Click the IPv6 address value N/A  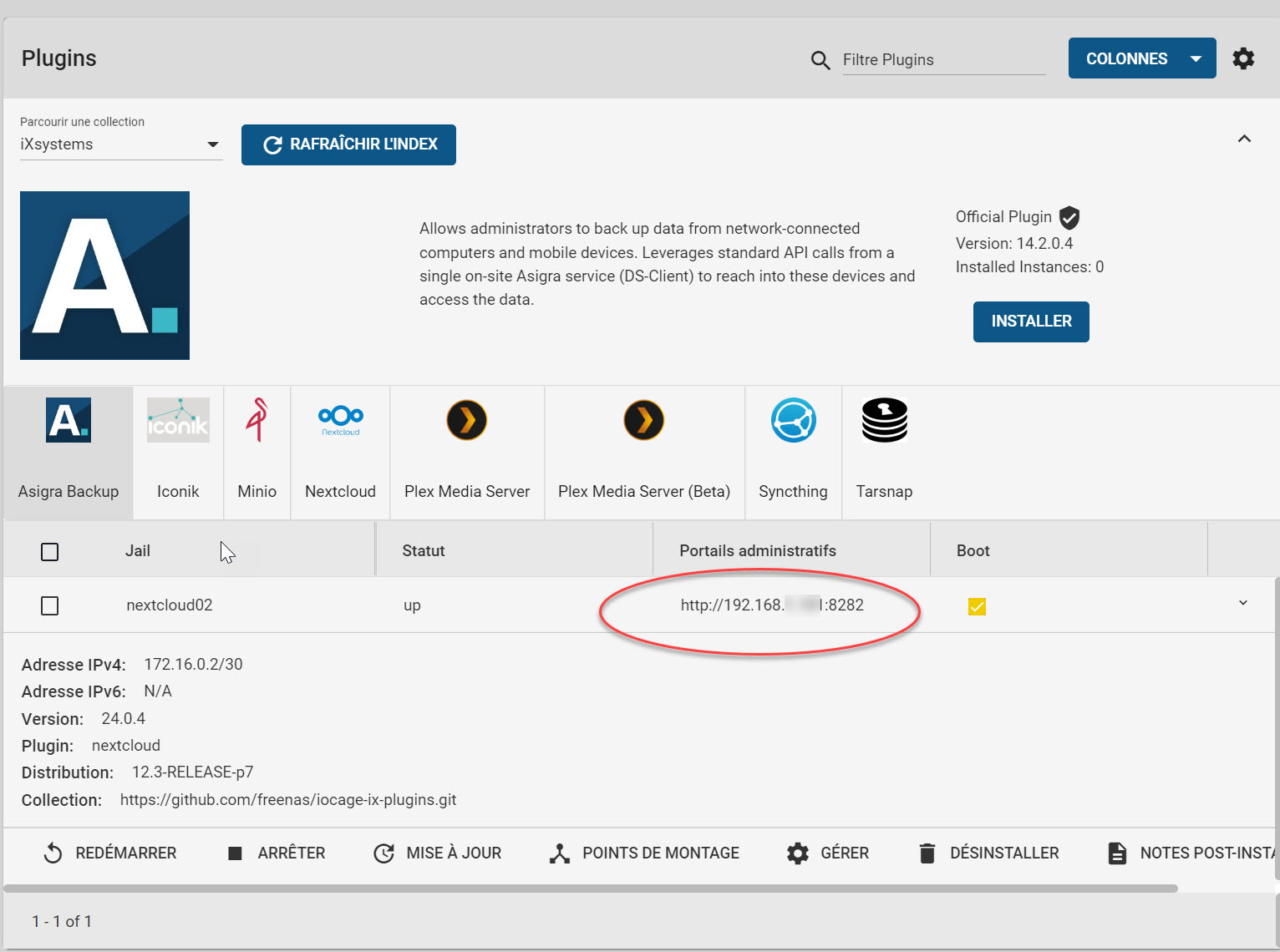(x=158, y=691)
